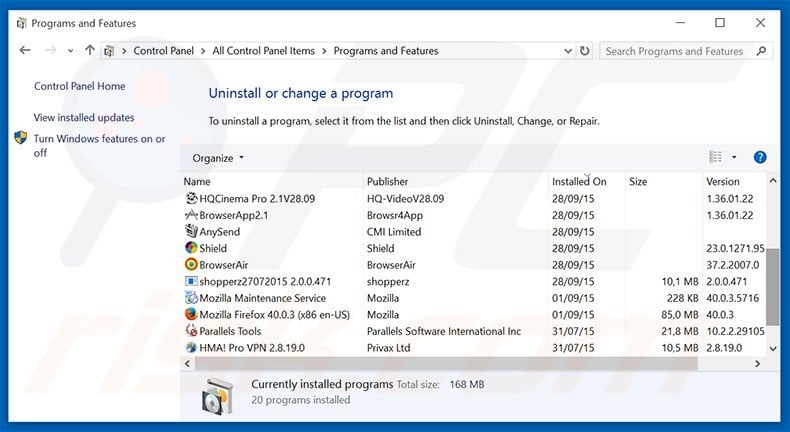The image size is (790, 432).
Task: Expand chevron after Control Panel breadcrumb
Action: 203,51
